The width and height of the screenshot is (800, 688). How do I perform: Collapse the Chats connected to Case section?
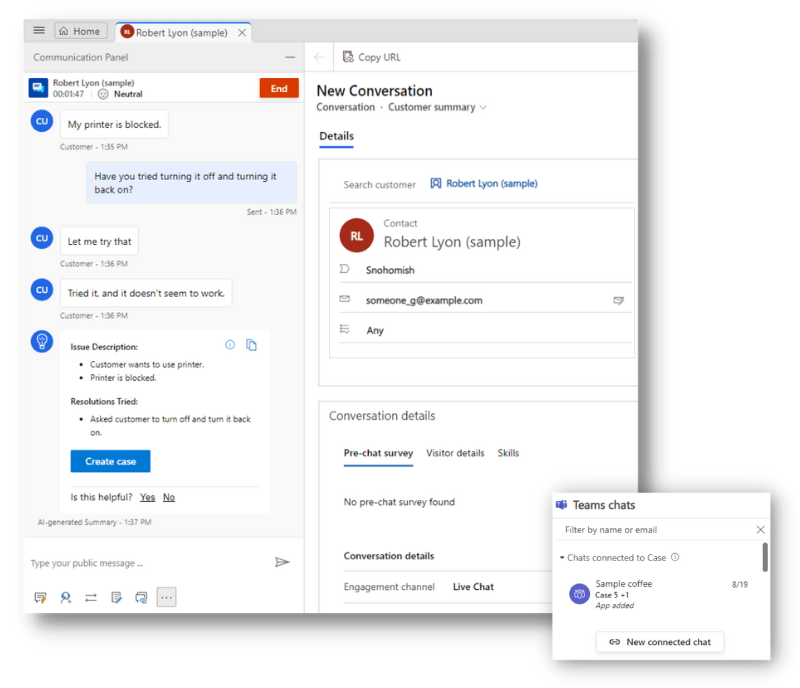[x=562, y=557]
